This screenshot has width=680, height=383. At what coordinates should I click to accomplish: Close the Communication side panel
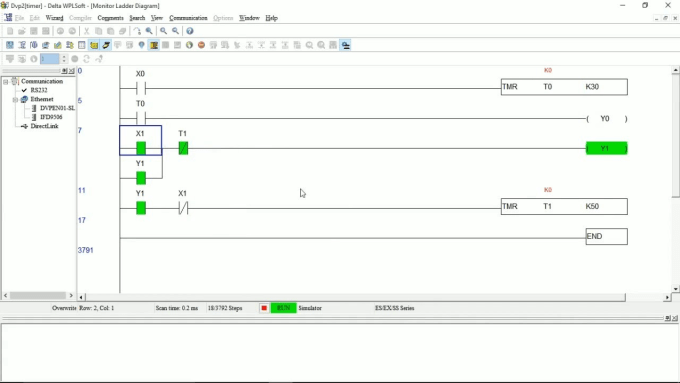click(72, 71)
